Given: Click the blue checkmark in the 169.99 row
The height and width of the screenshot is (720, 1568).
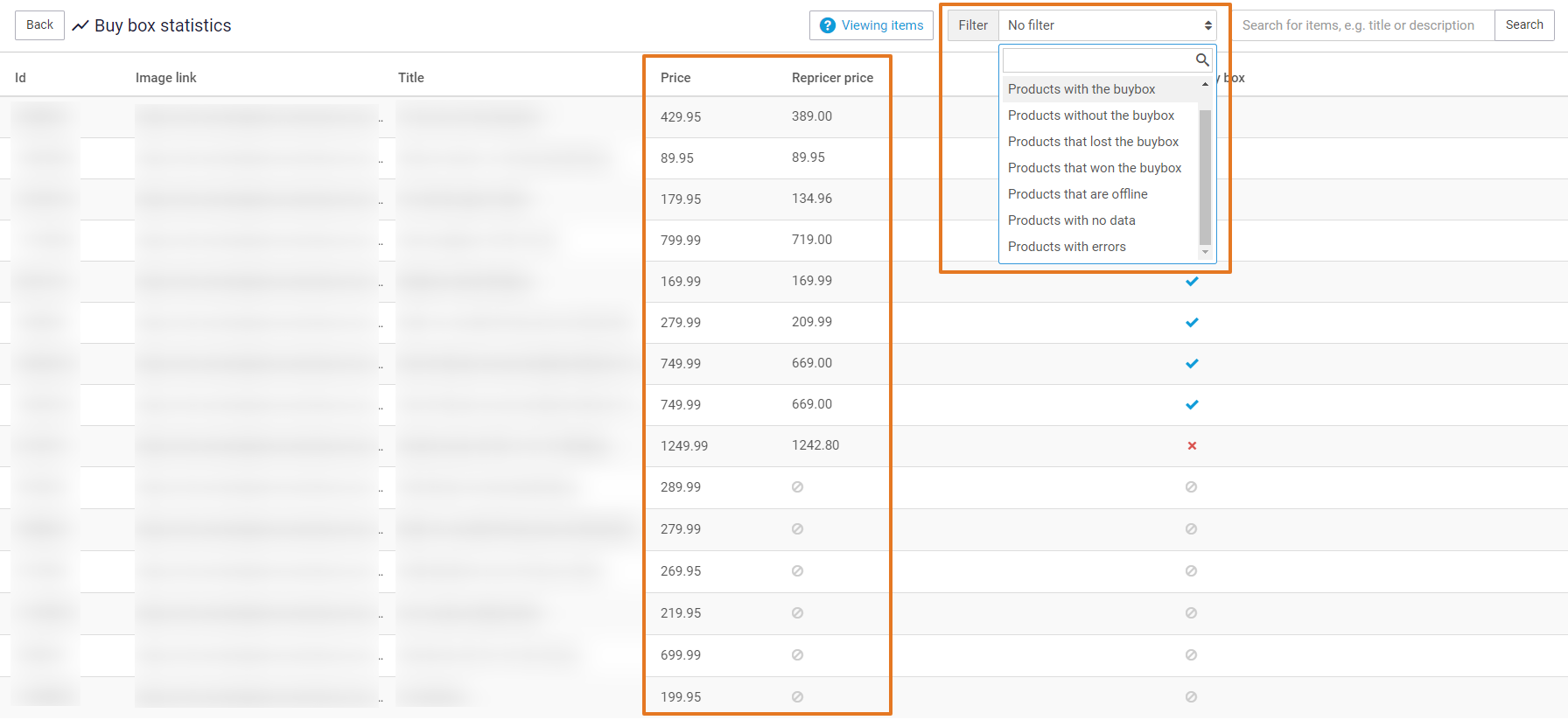Looking at the screenshot, I should pos(1192,282).
